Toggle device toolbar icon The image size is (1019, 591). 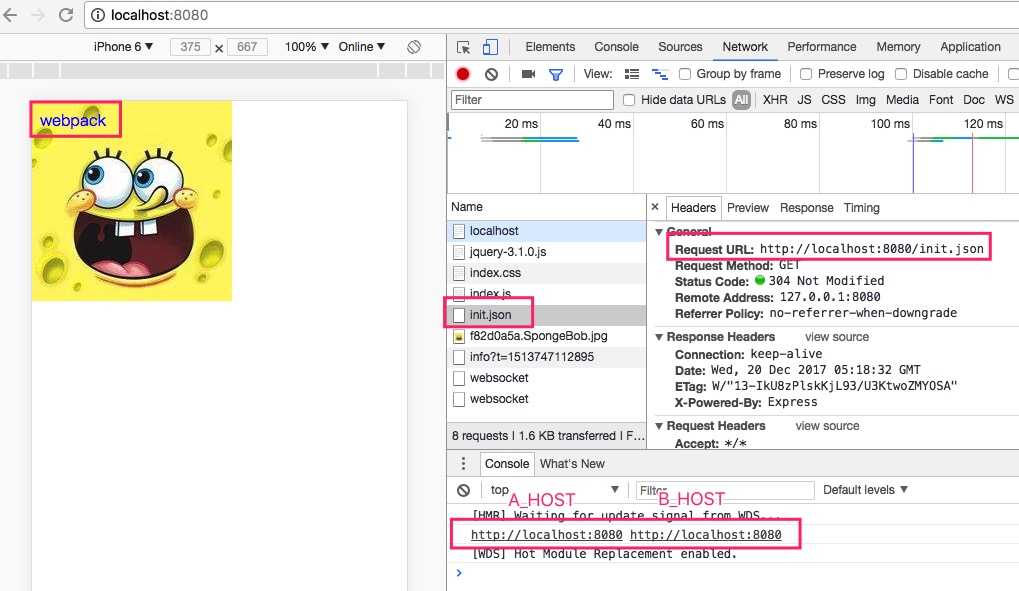pos(490,47)
